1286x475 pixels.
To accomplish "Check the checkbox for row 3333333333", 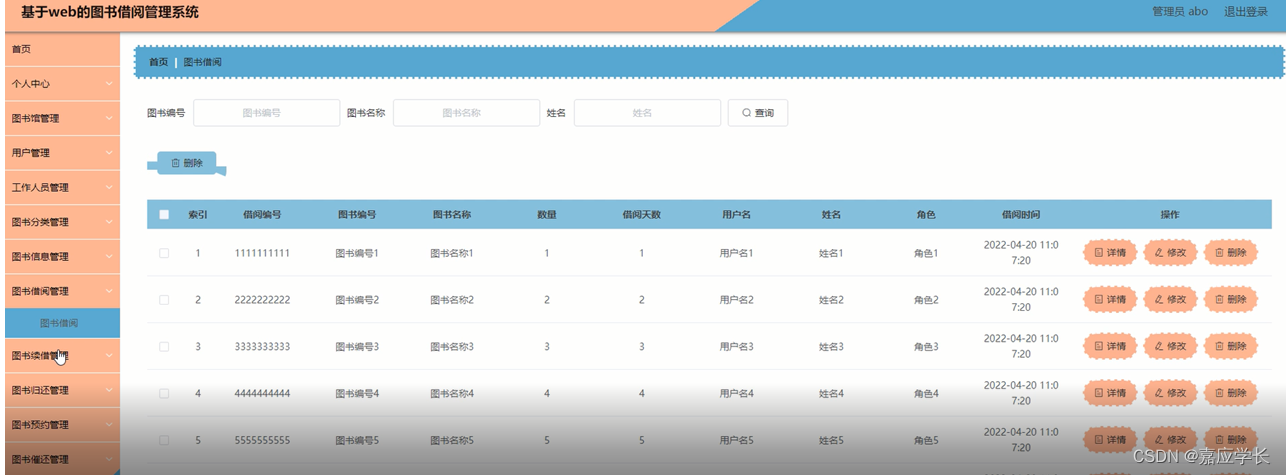I will (x=164, y=347).
